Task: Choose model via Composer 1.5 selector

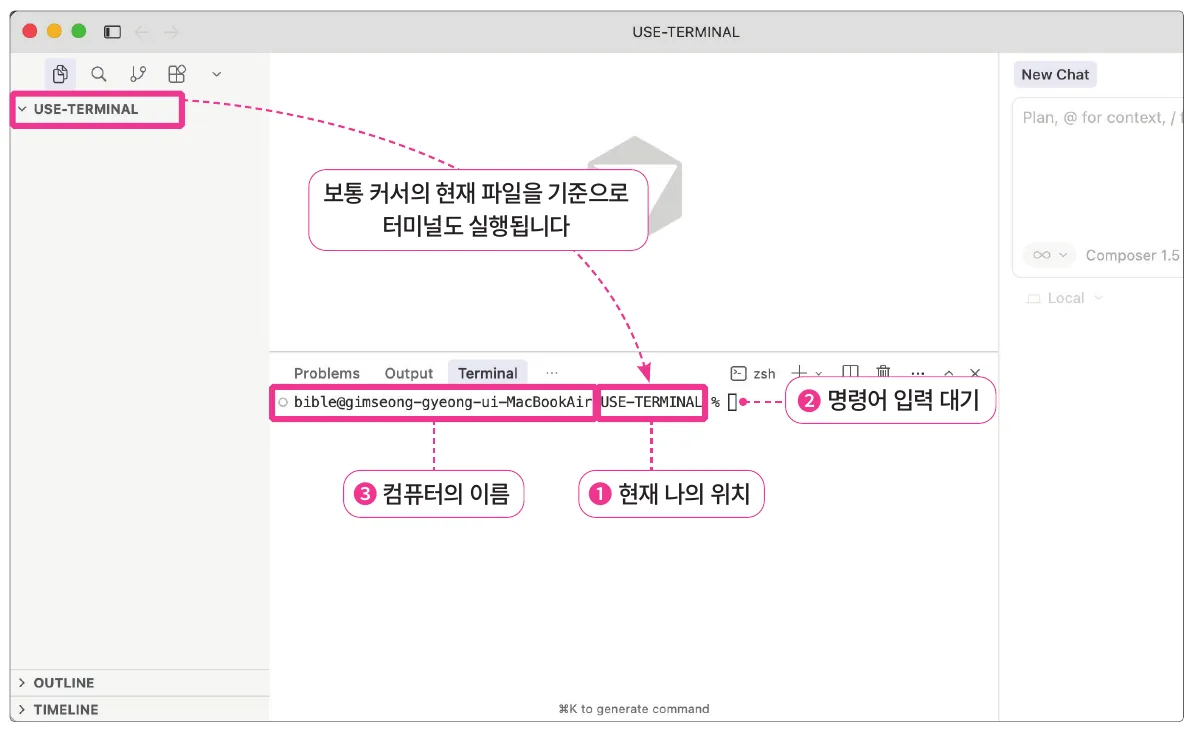Action: click(x=1133, y=255)
